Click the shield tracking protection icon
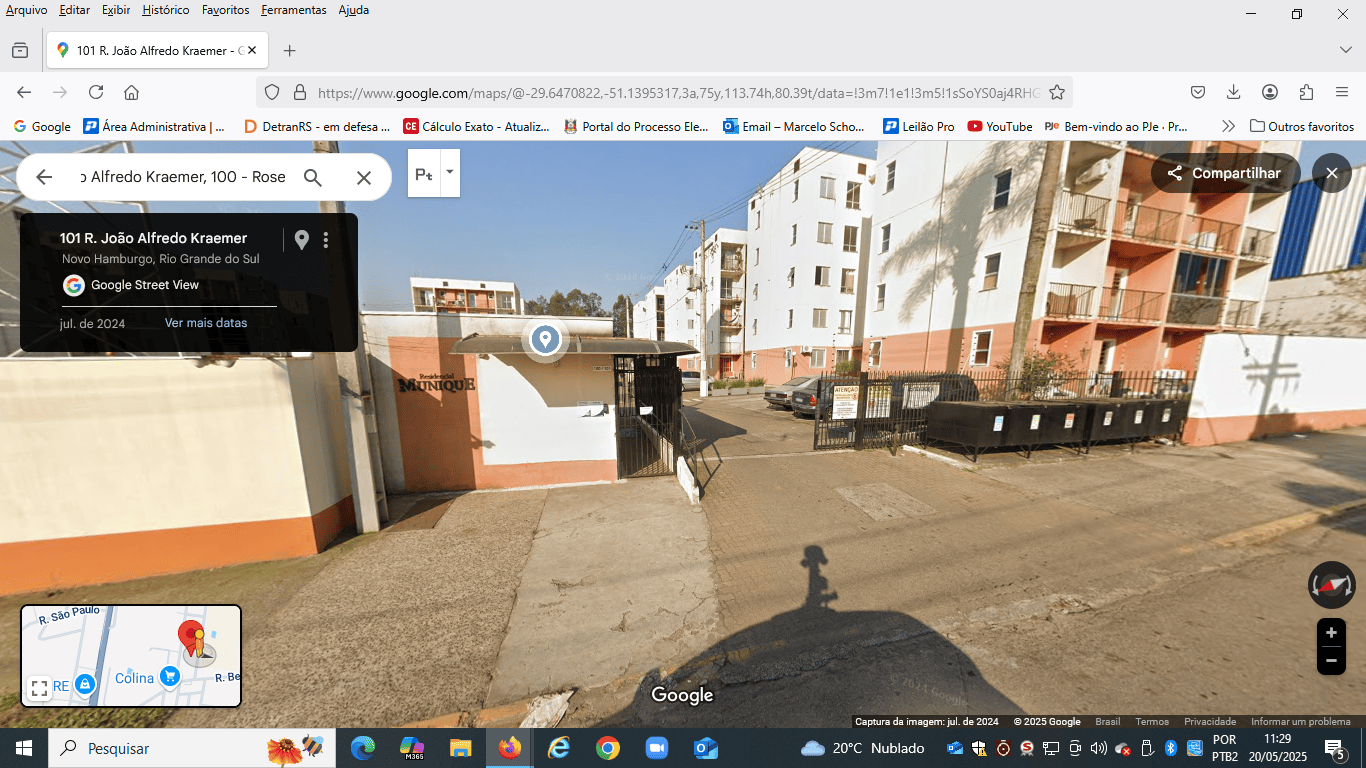This screenshot has height=768, width=1366. (x=272, y=92)
